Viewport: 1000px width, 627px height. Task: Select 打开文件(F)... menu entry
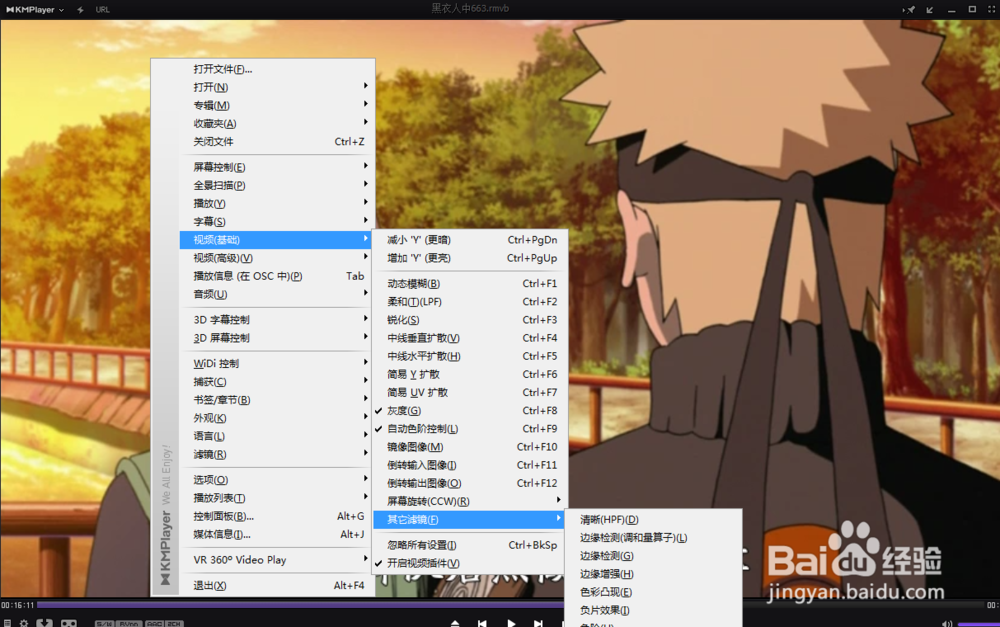tap(277, 69)
